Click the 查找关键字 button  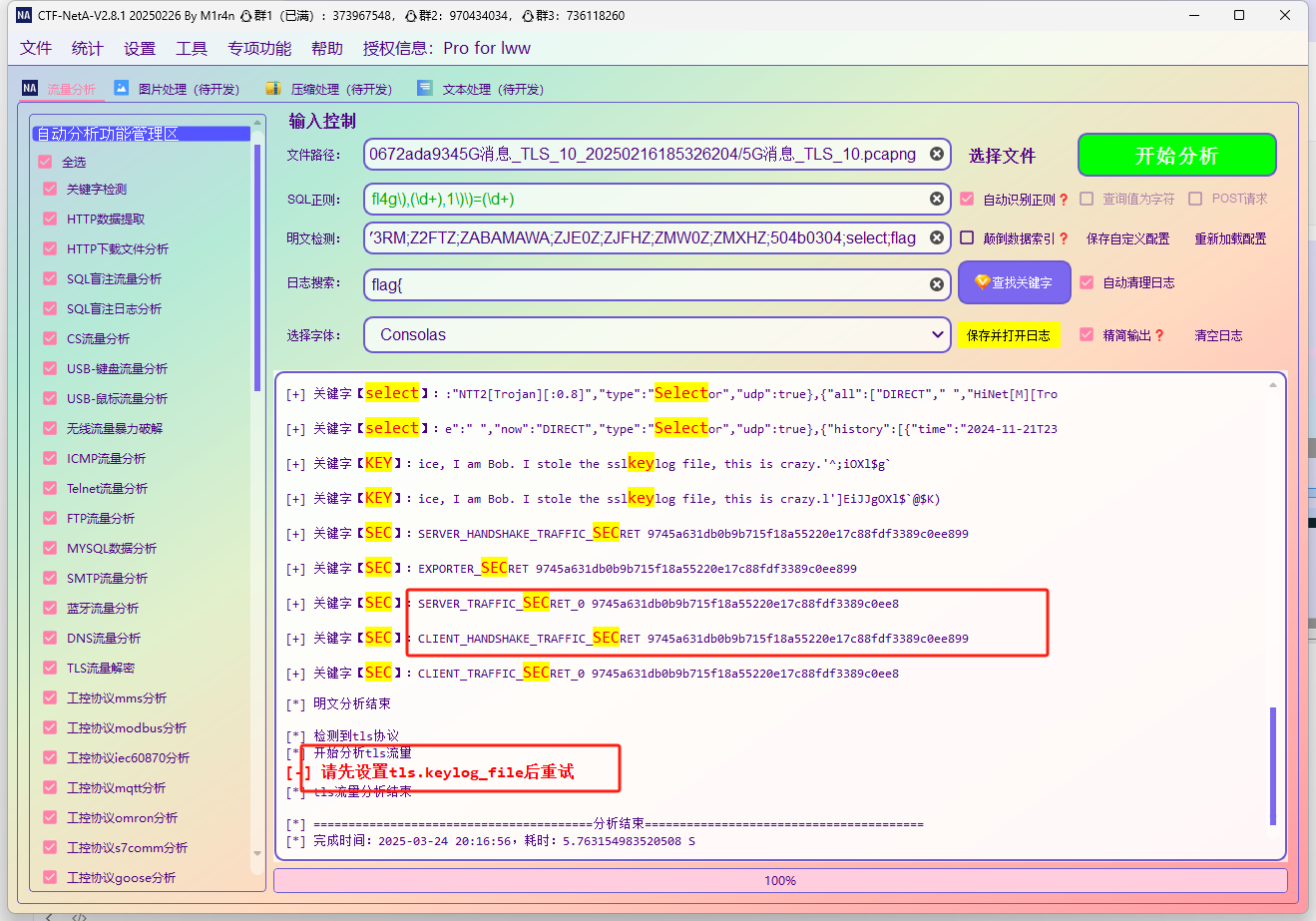1014,283
